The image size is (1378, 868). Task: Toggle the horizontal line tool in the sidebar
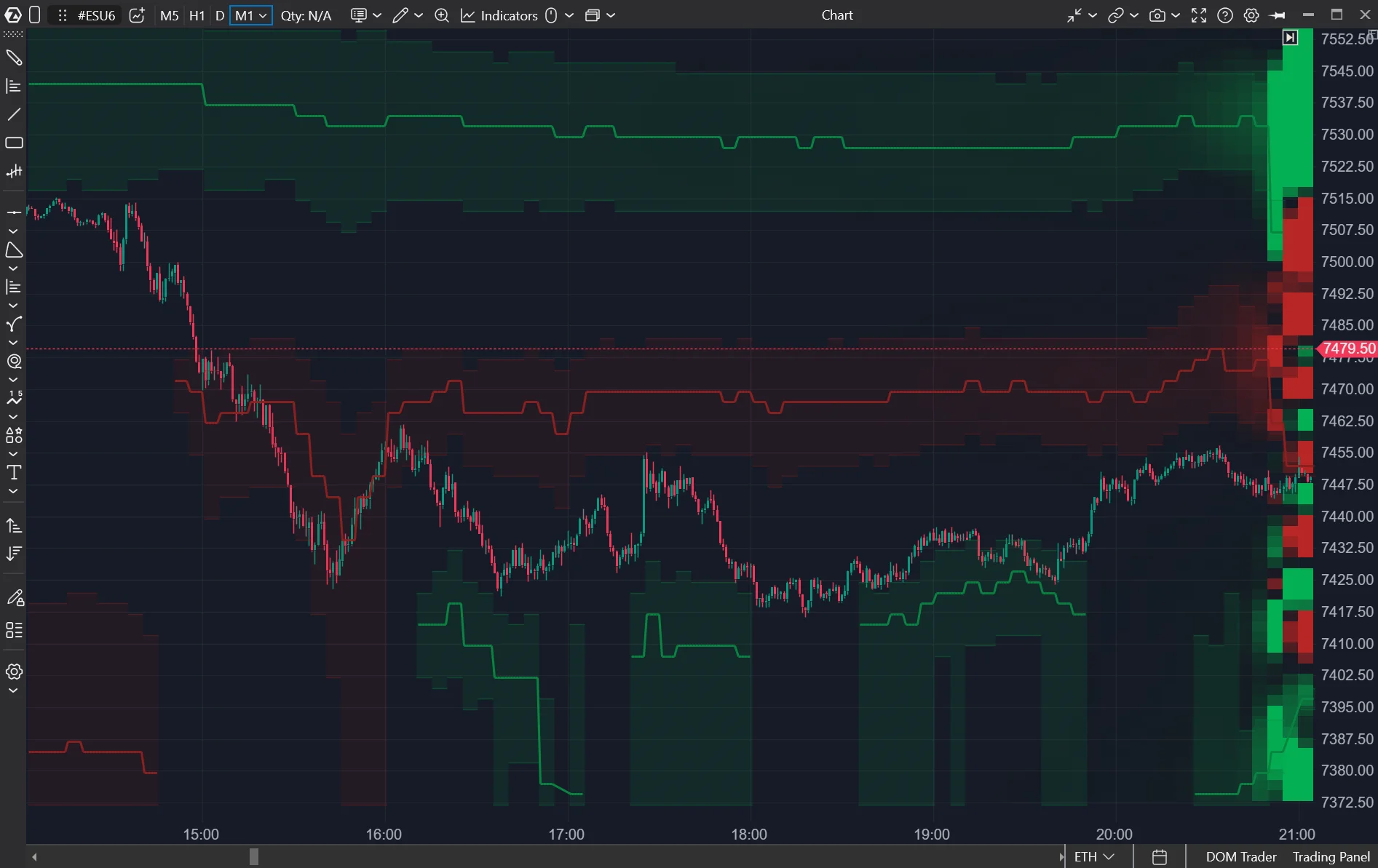click(x=14, y=212)
